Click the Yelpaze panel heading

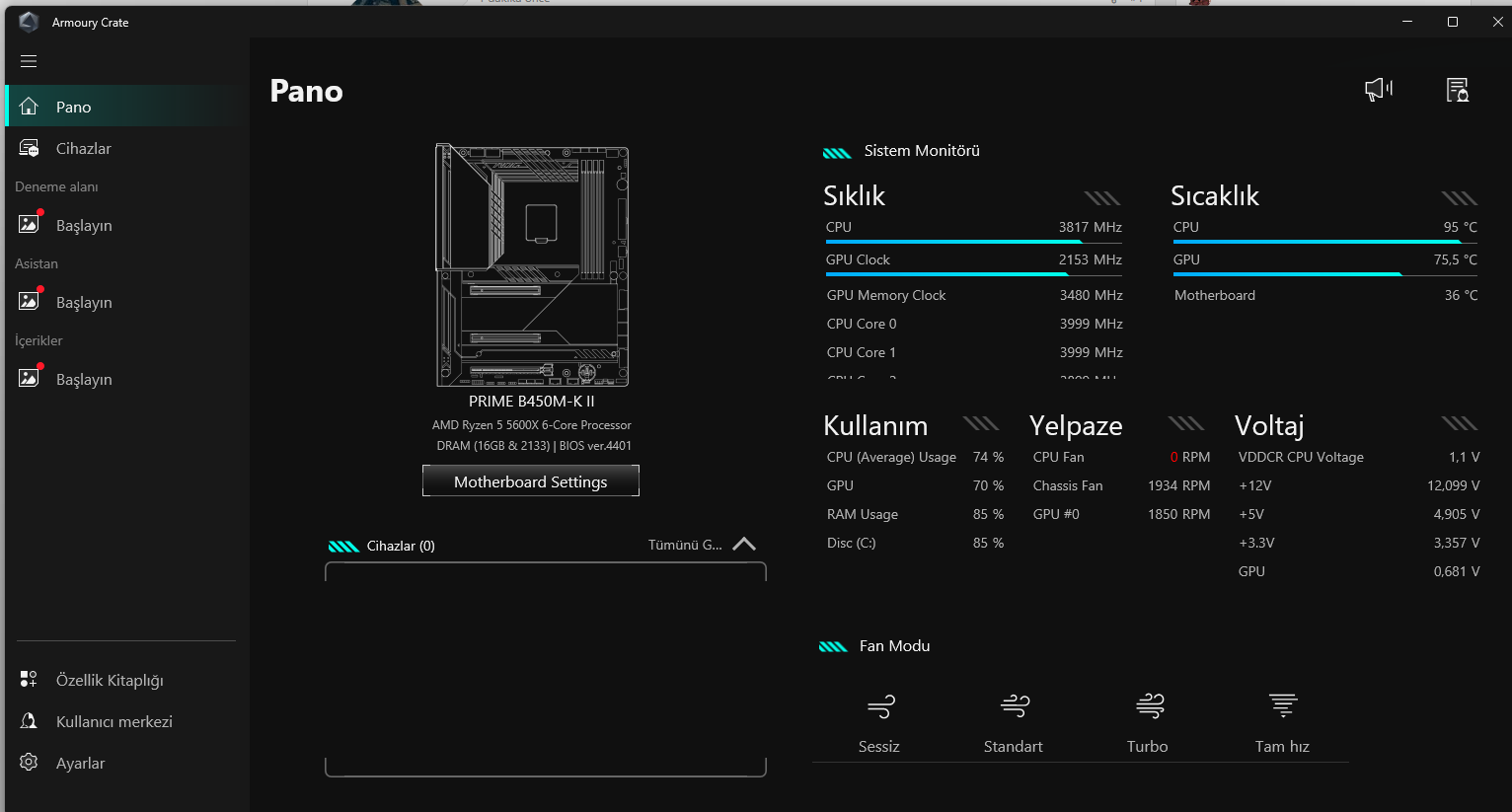pos(1076,425)
